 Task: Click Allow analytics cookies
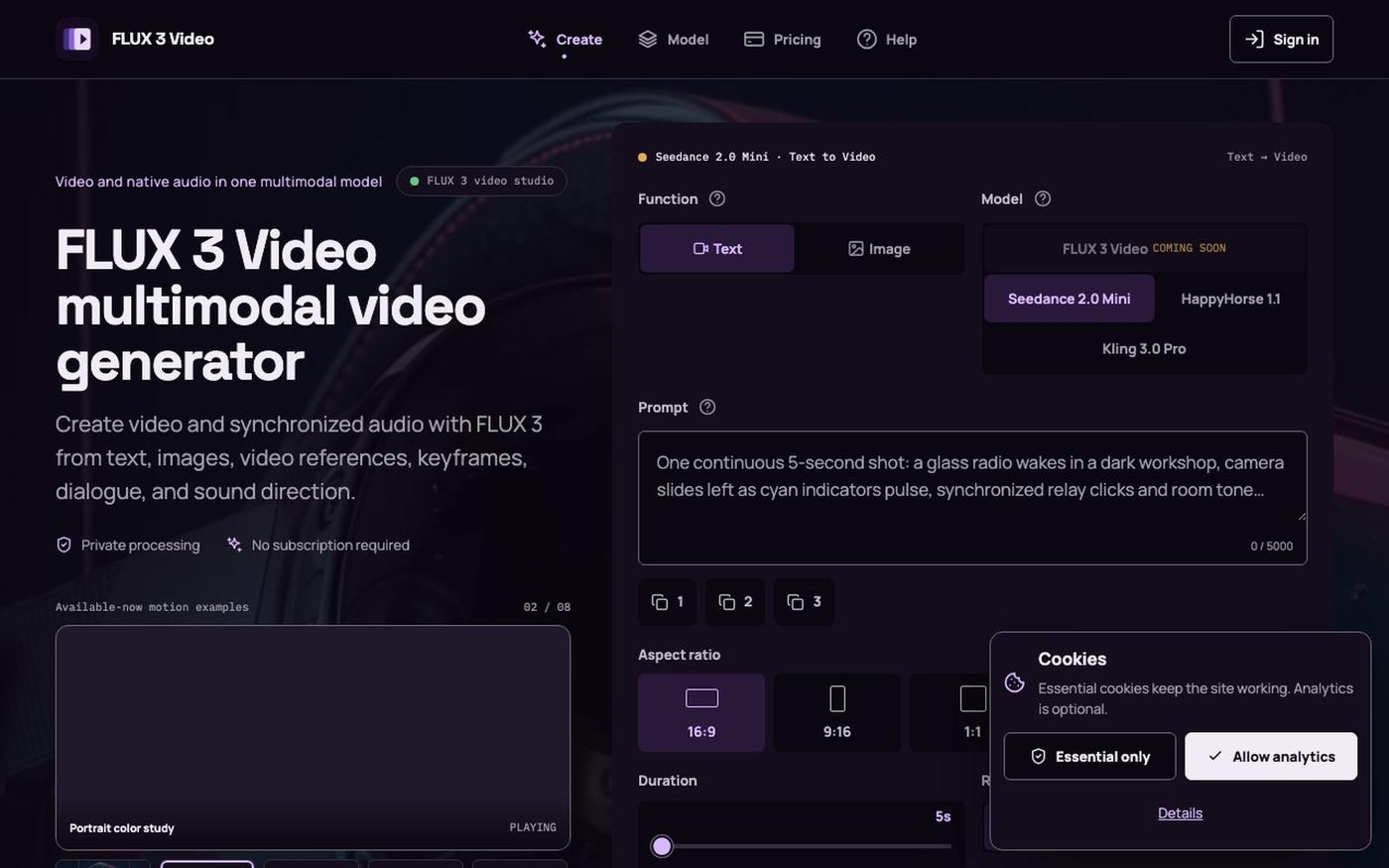[x=1271, y=756]
